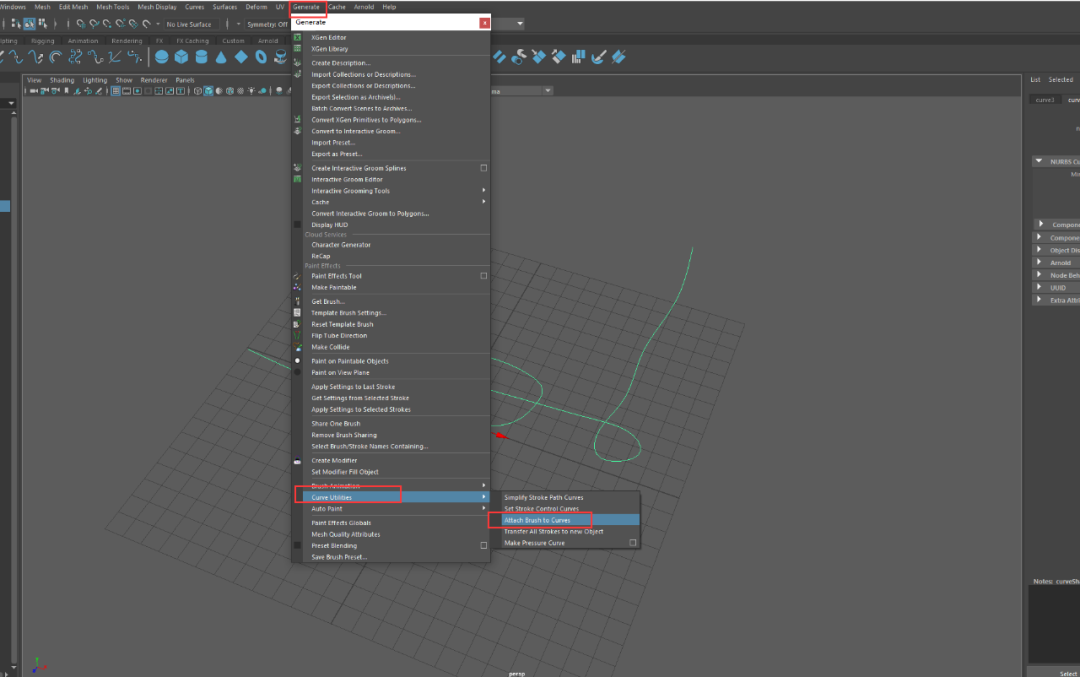
Task: Click the No Live Surface field
Action: click(189, 24)
